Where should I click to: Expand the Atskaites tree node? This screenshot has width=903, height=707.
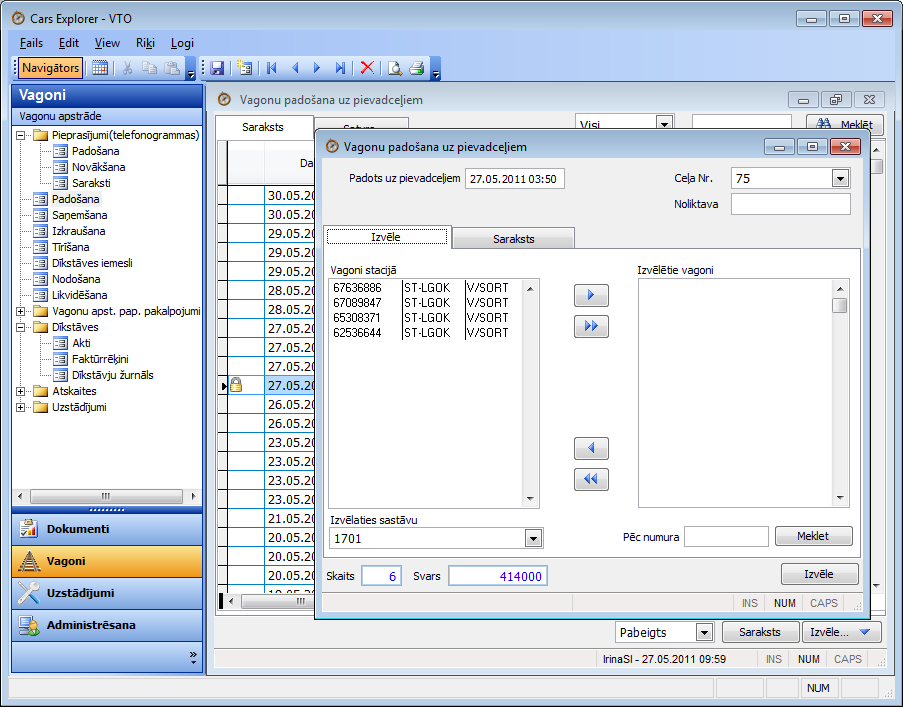click(21, 391)
